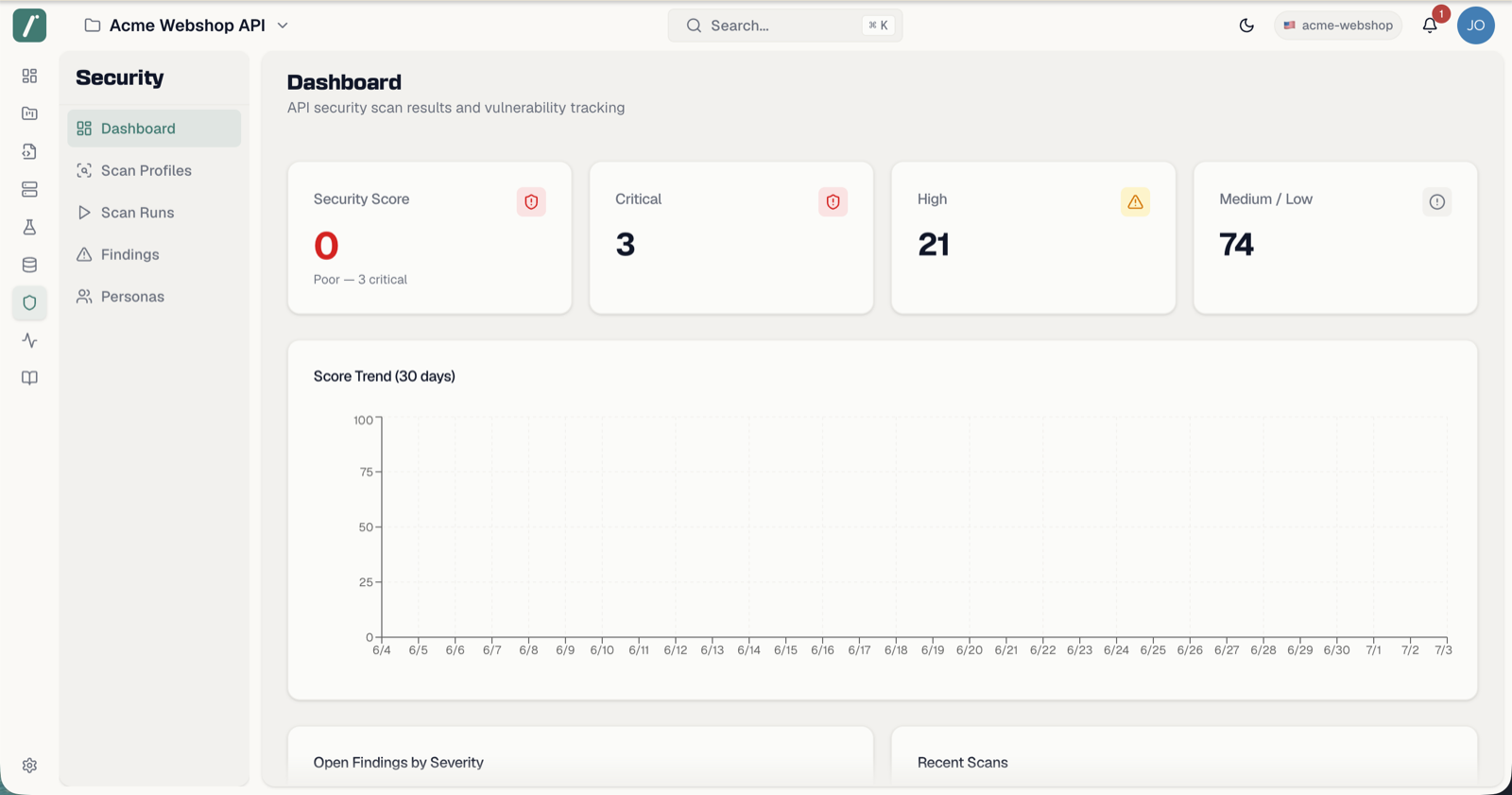Image resolution: width=1512 pixels, height=795 pixels.
Task: Focus the Search field
Action: pyautogui.click(x=785, y=26)
